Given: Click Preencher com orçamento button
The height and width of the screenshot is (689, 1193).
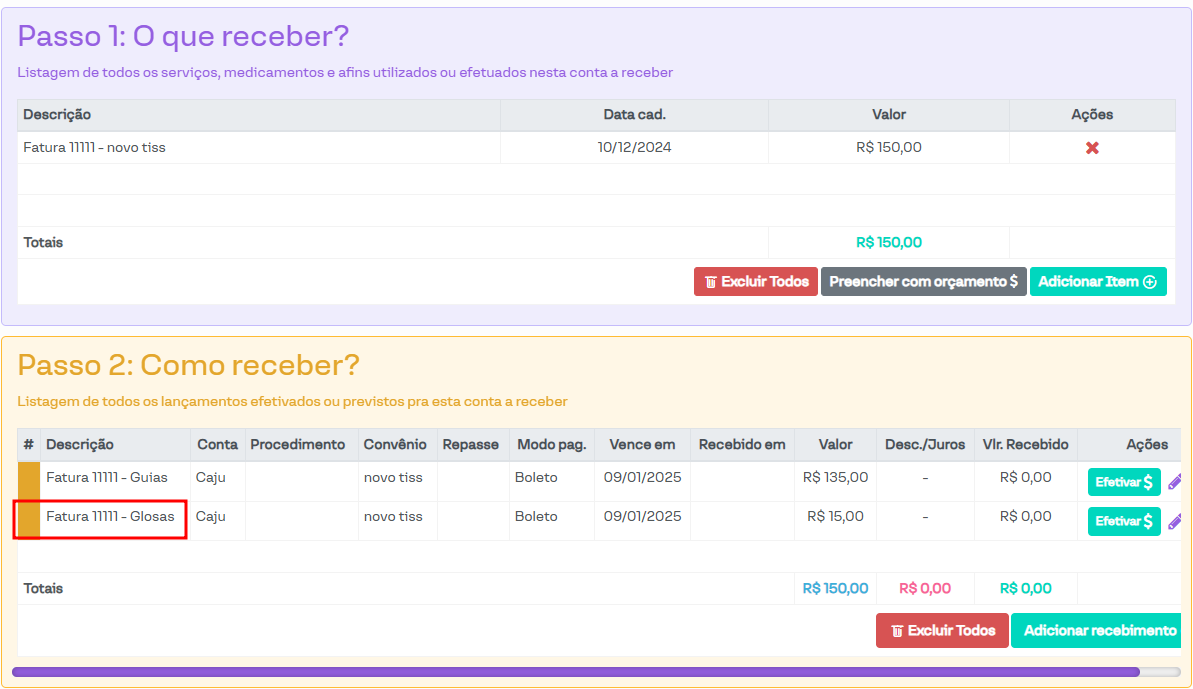Looking at the screenshot, I should (923, 282).
